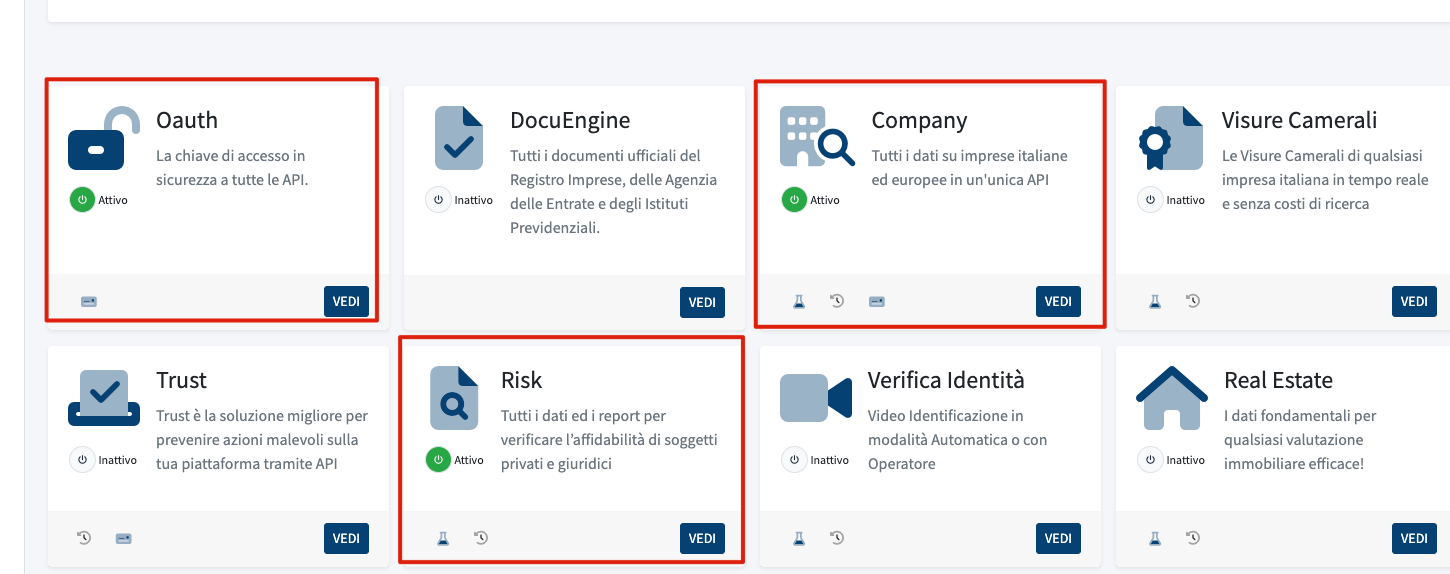This screenshot has width=1450, height=574.
Task: Toggle the Inattivo power button on DocuEngine
Action: (438, 199)
